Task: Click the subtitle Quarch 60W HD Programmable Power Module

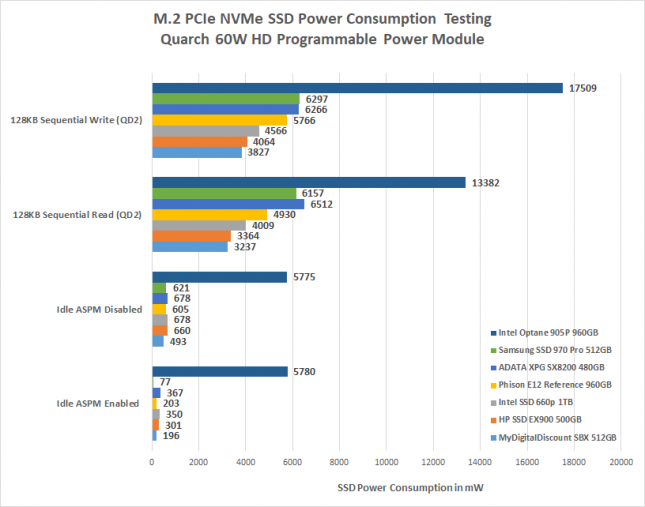Action: 322,39
